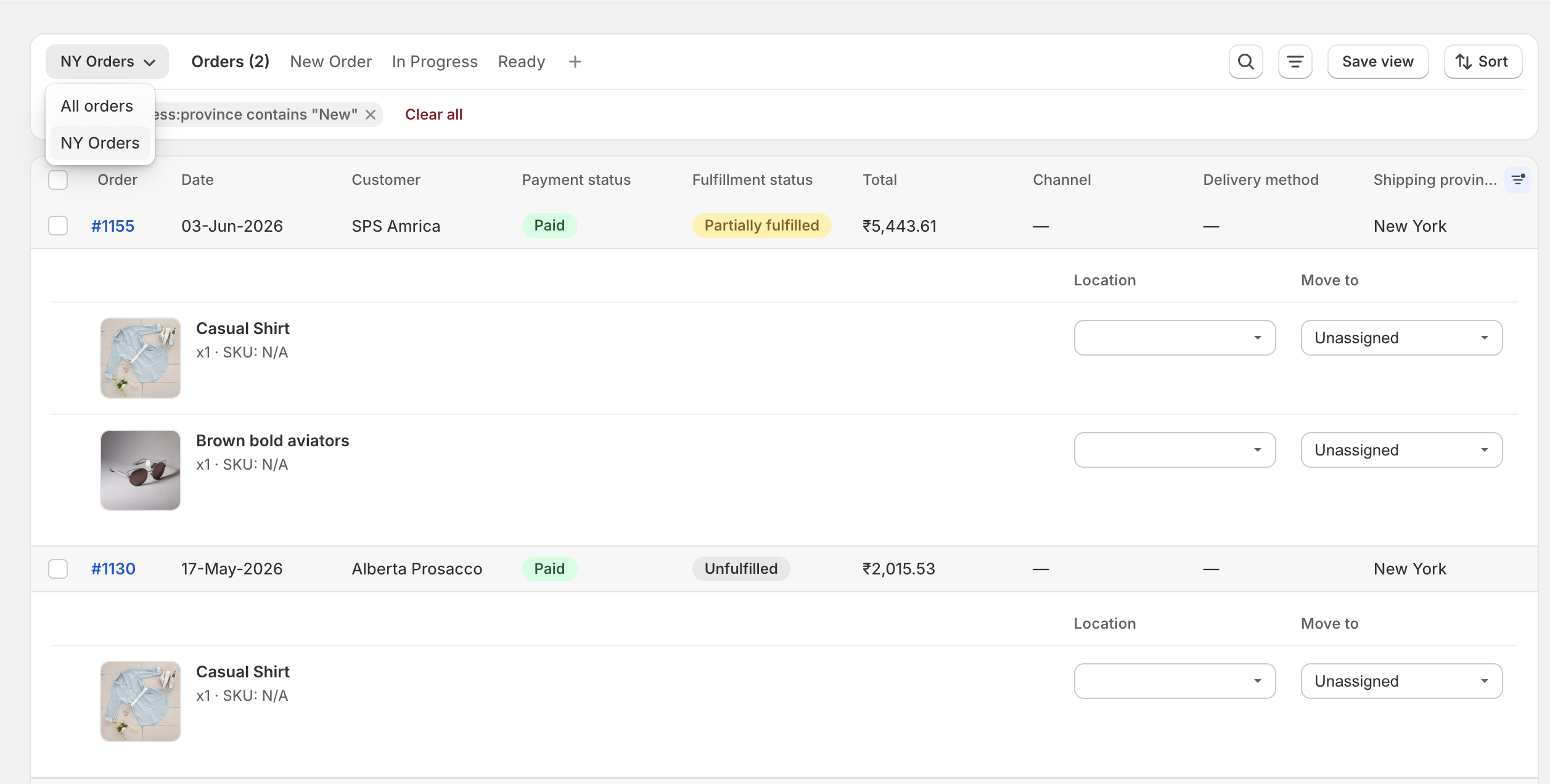
Task: Click the Total column header
Action: point(880,180)
